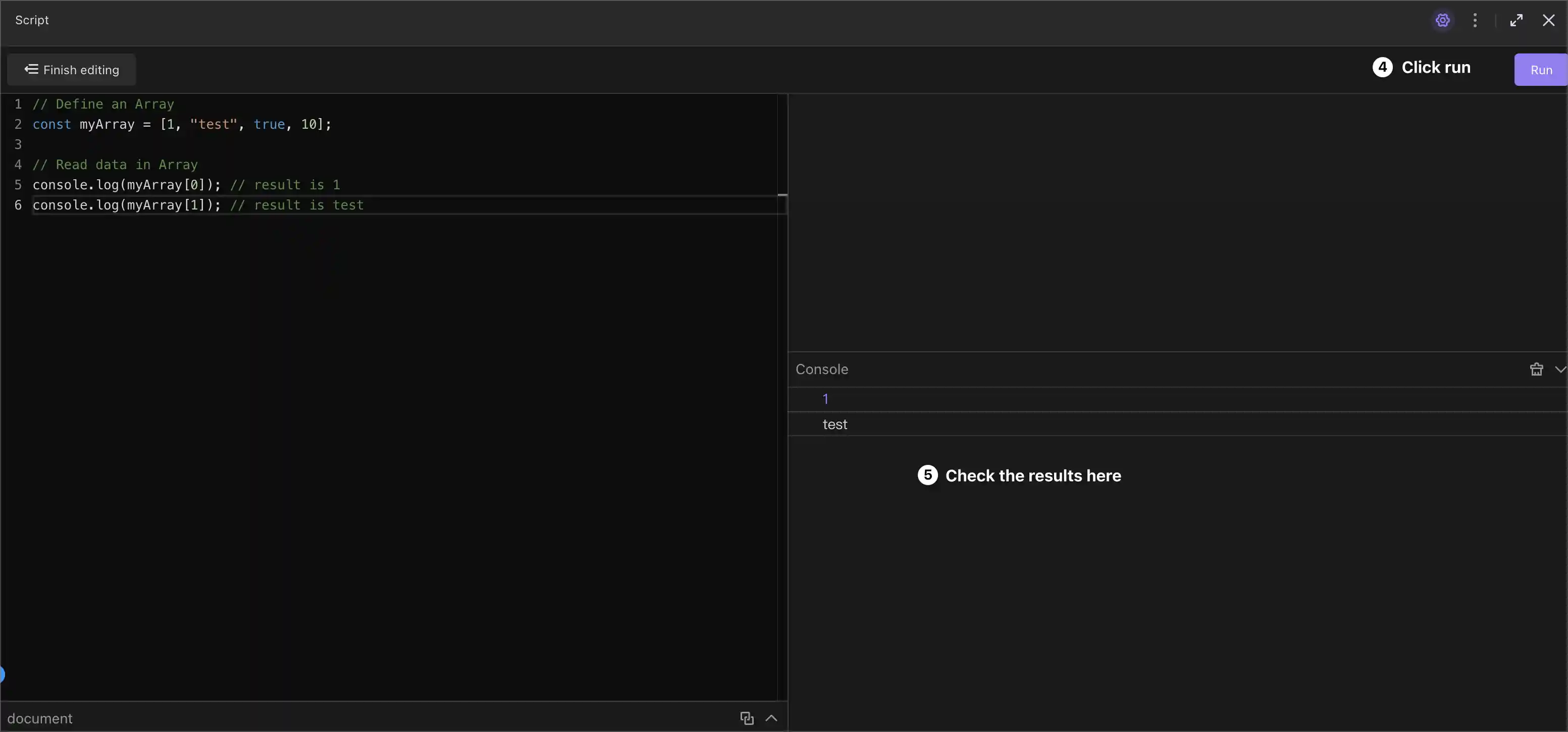This screenshot has width=1568, height=732.
Task: Click on console.log(myArray[0]) code
Action: pyautogui.click(x=127, y=184)
